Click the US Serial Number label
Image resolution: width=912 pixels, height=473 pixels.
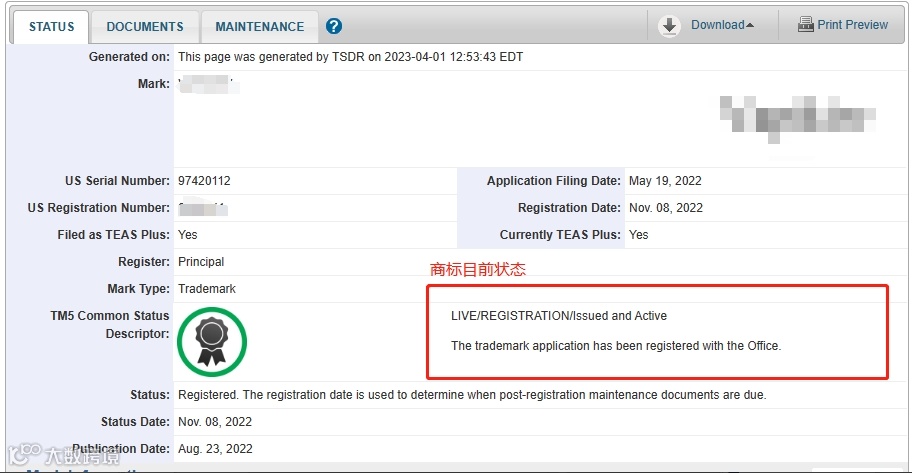click(x=117, y=181)
